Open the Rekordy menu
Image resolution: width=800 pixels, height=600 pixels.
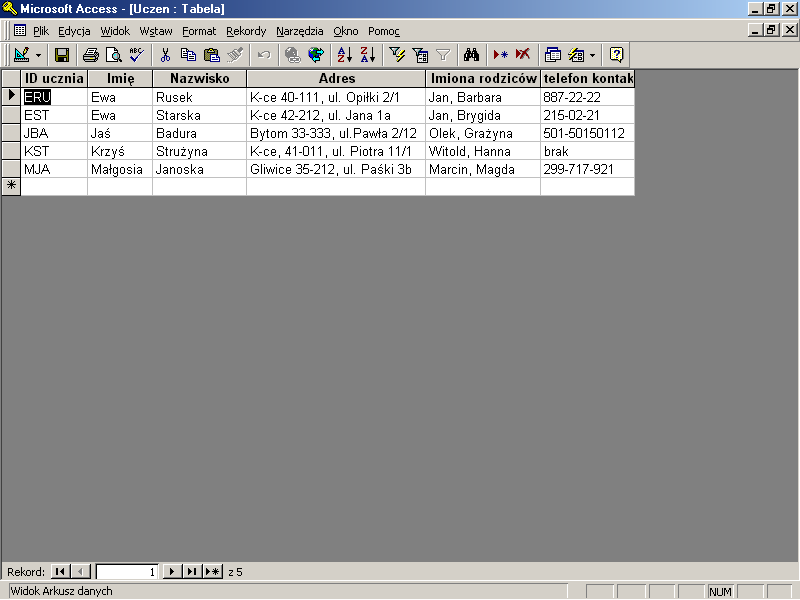pos(246,31)
